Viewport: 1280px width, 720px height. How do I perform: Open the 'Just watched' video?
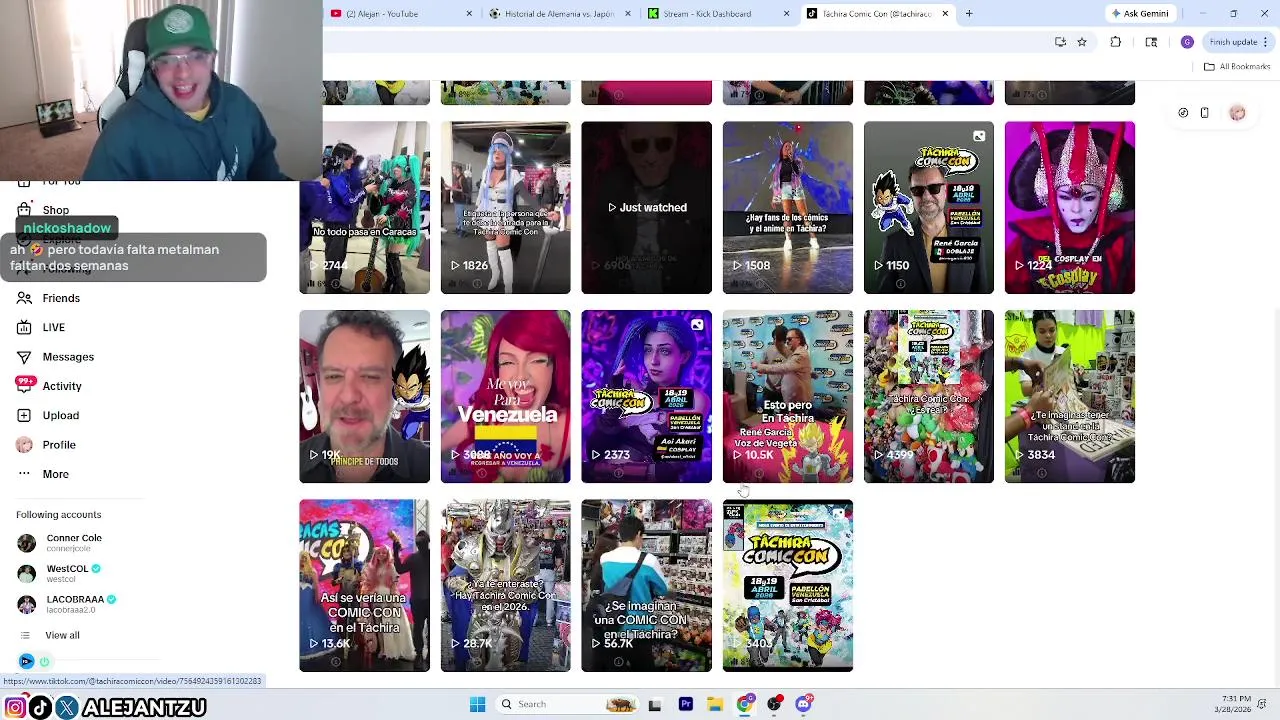(x=647, y=208)
